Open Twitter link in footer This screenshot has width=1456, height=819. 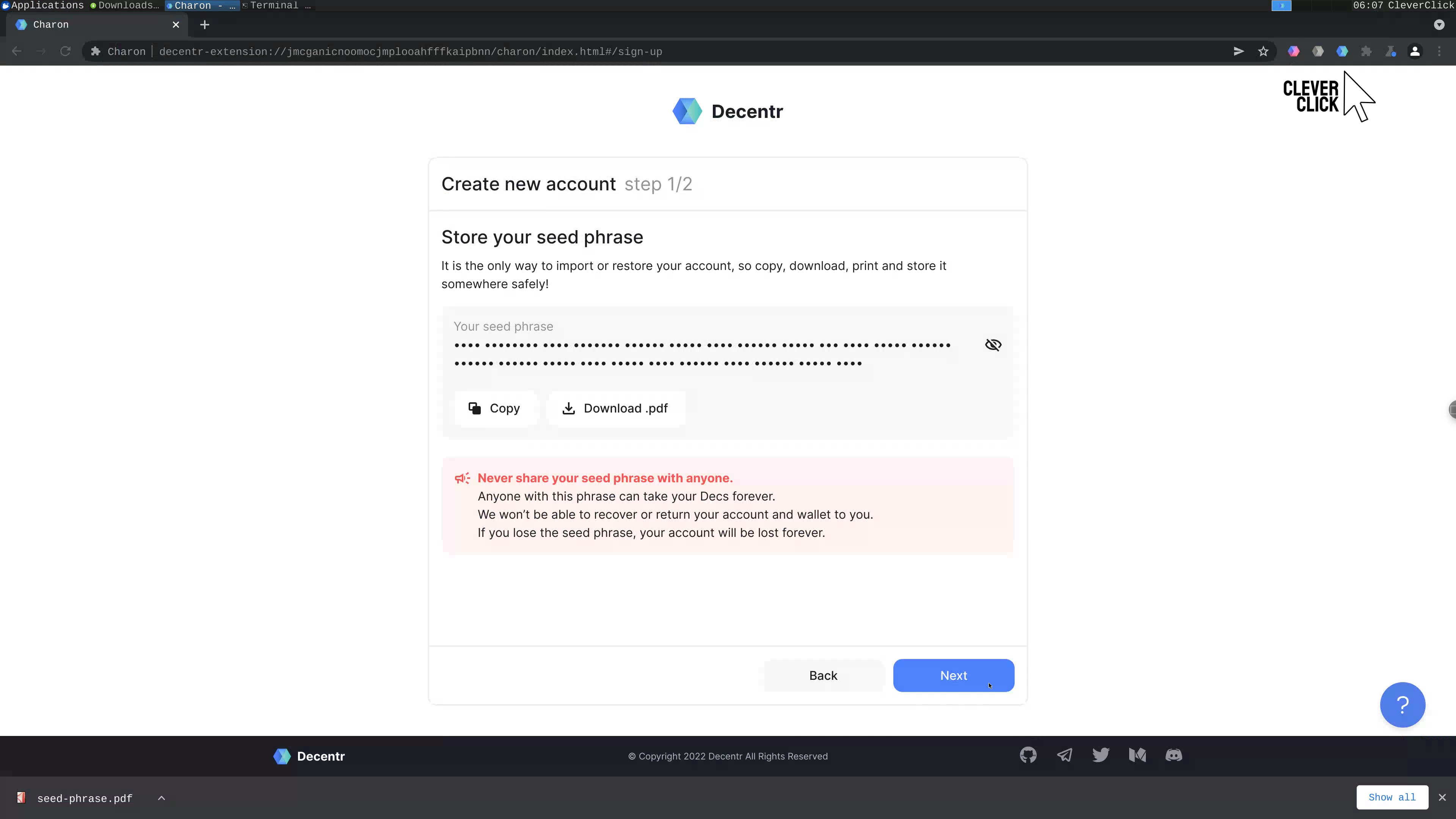click(1100, 755)
